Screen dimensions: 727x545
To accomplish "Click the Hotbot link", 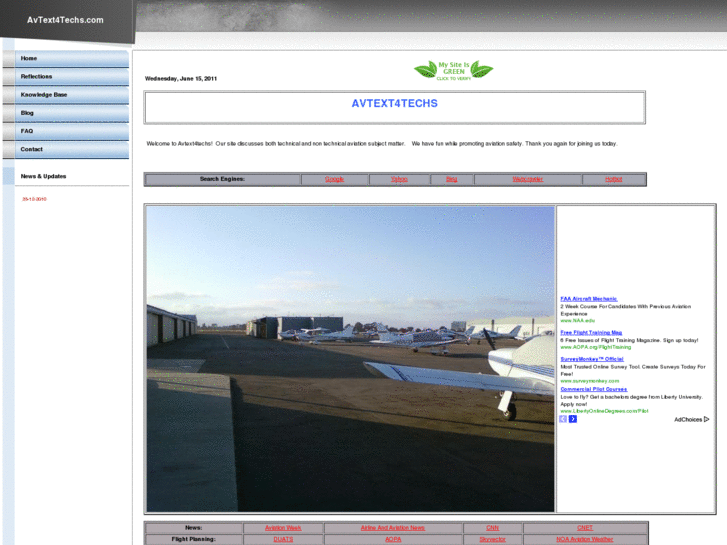I will click(x=613, y=179).
